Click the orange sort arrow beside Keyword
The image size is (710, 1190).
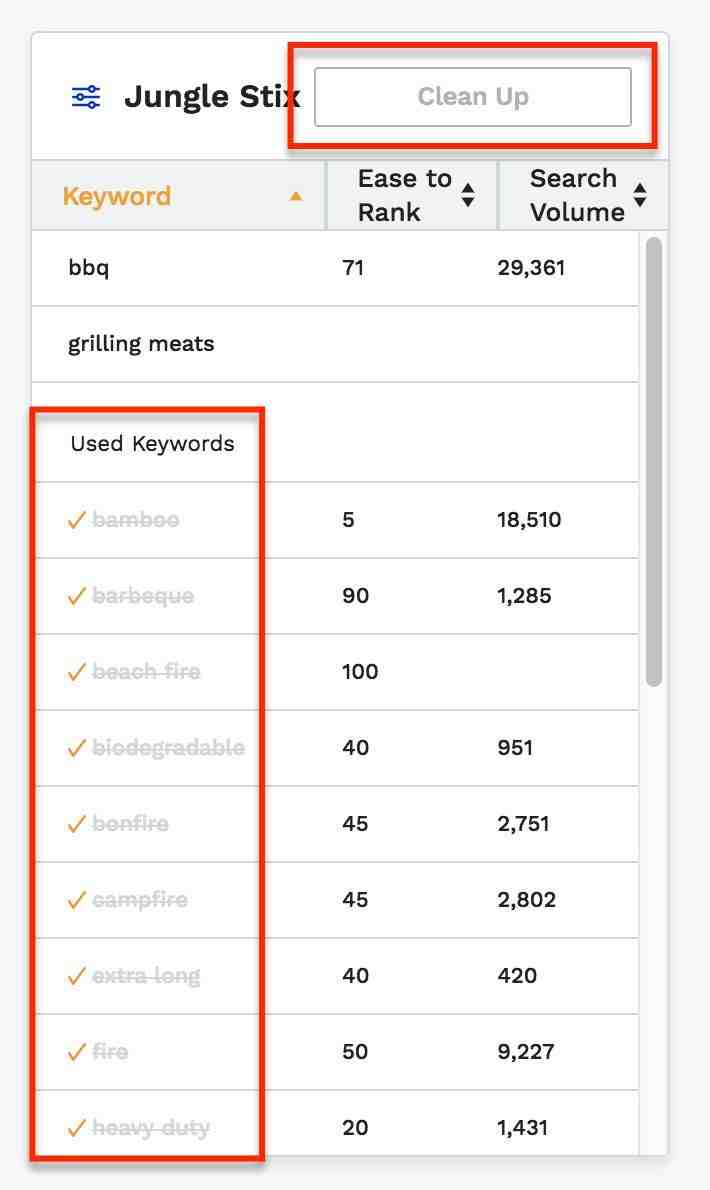tap(295, 196)
